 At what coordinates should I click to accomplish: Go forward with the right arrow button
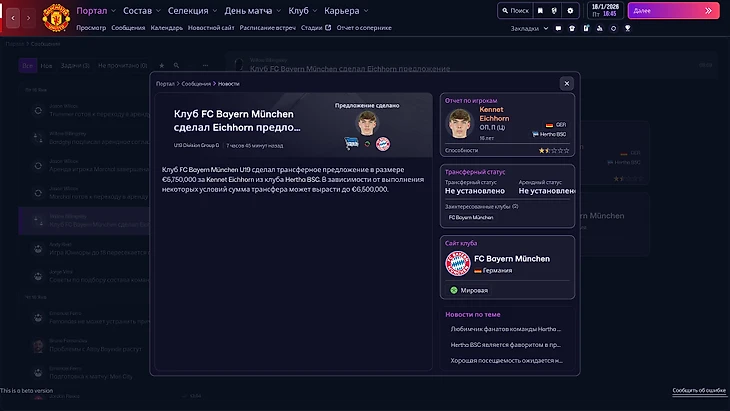[x=28, y=18]
